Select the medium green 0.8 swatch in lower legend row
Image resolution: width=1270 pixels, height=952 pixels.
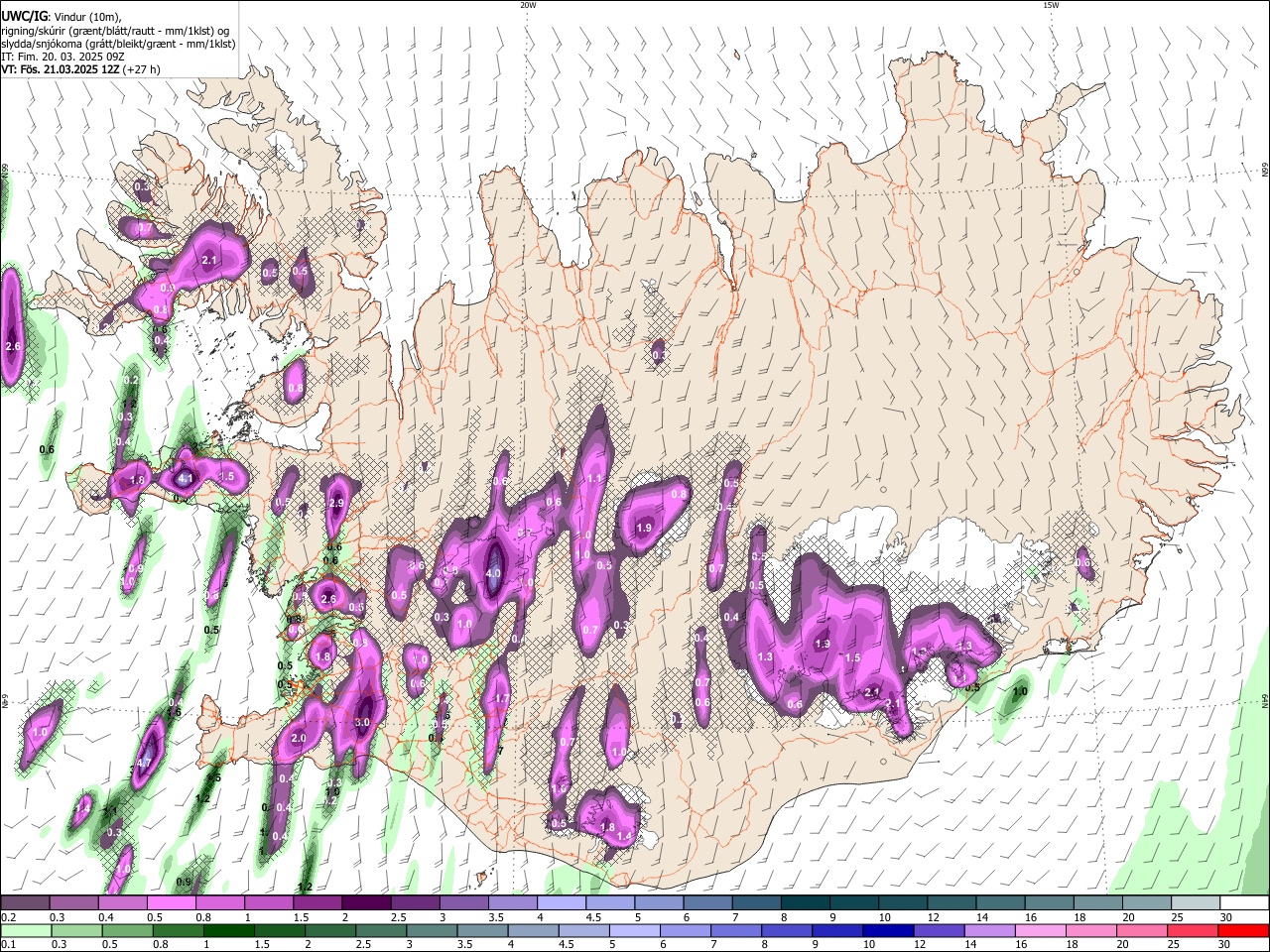click(180, 930)
